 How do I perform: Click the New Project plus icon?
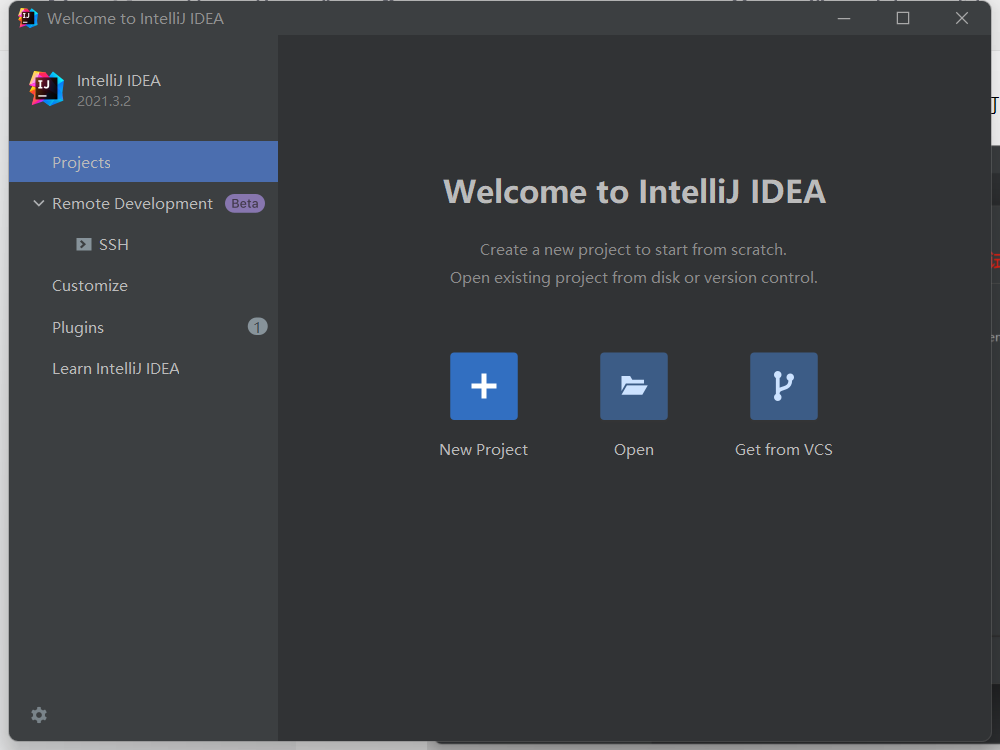(483, 386)
